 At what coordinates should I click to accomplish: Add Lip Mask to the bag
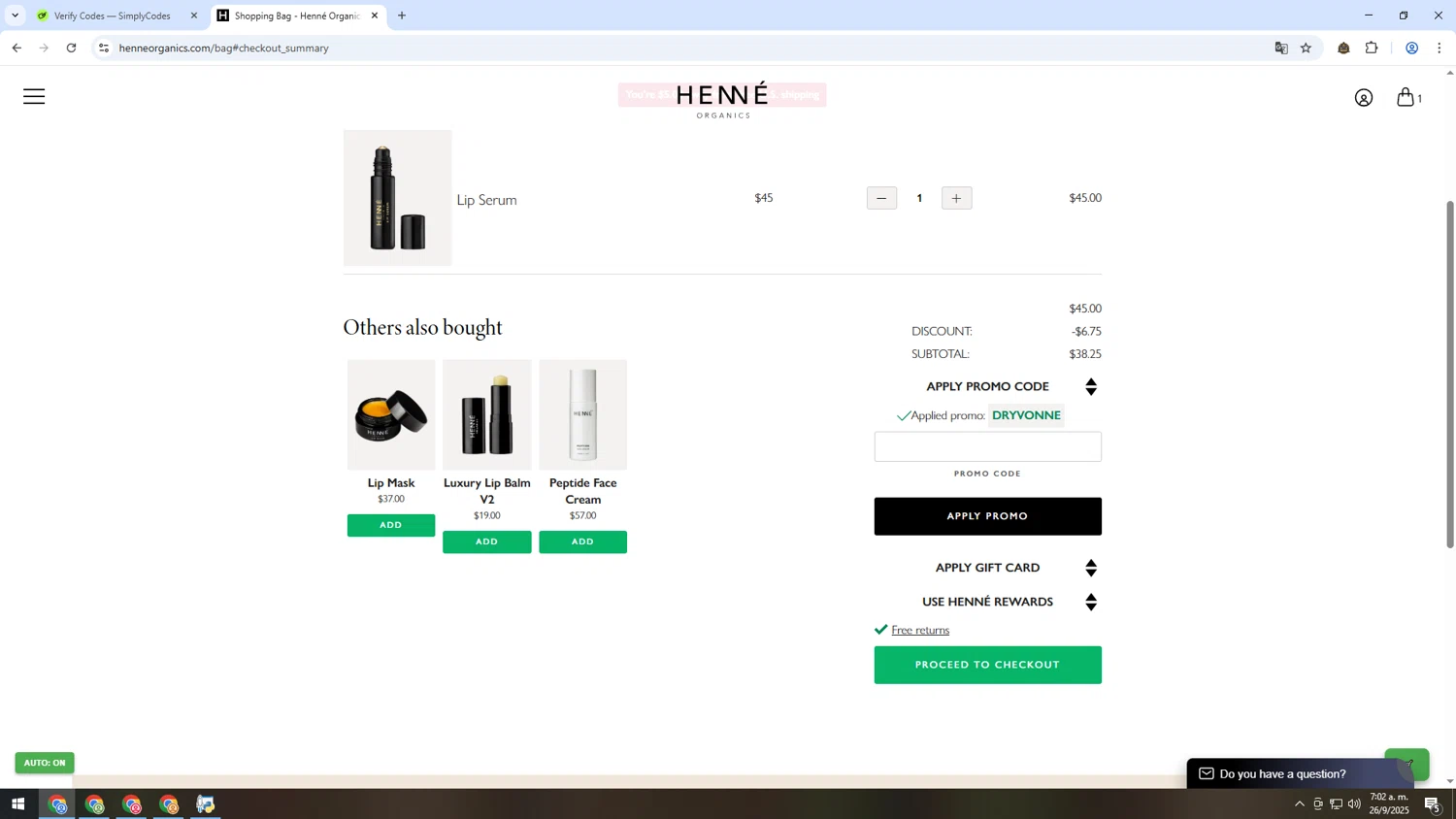coord(391,525)
